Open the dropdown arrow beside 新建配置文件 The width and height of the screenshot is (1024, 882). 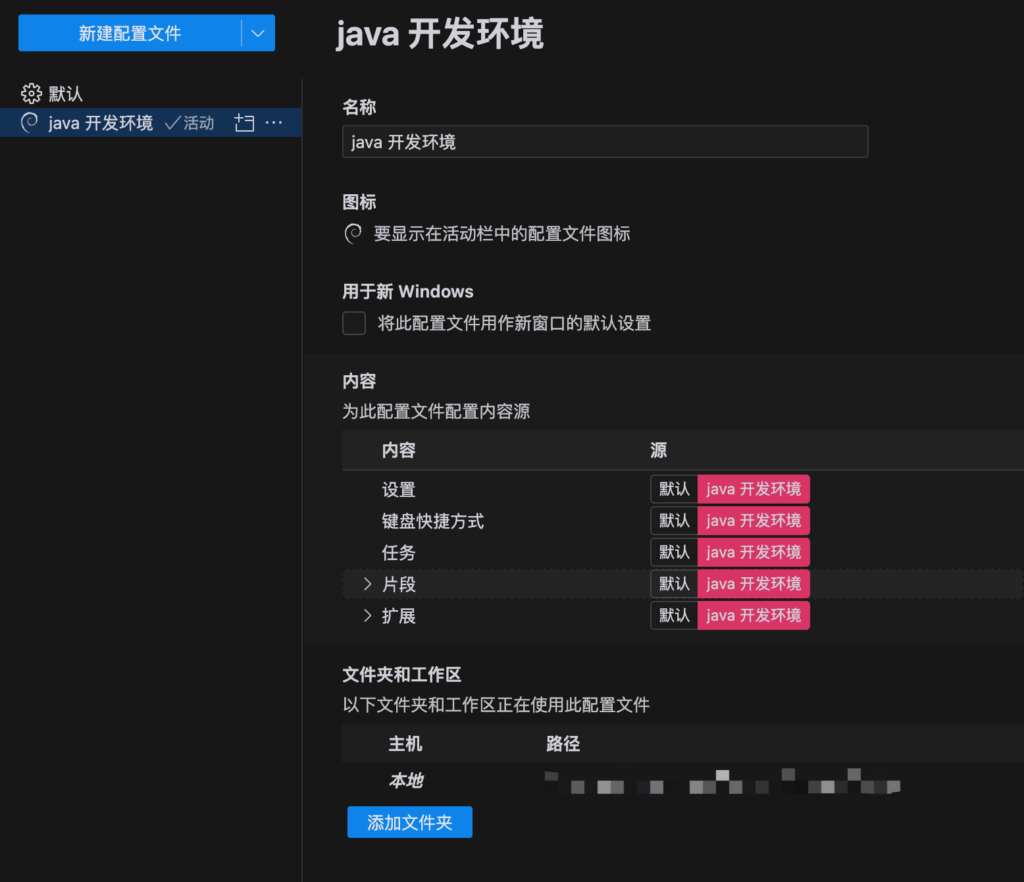tap(258, 33)
